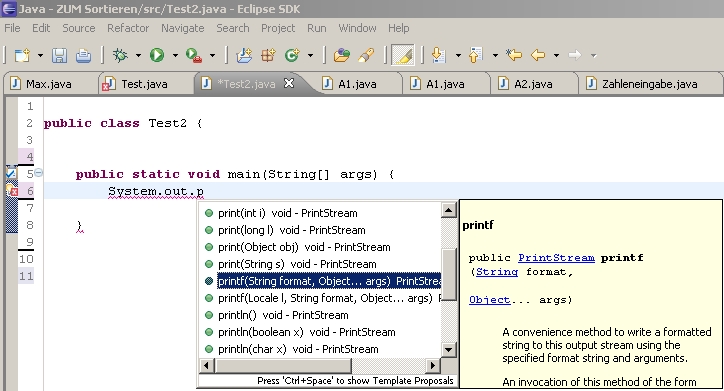This screenshot has width=724, height=391.
Task: Switch to the A2.java tab
Action: click(533, 84)
